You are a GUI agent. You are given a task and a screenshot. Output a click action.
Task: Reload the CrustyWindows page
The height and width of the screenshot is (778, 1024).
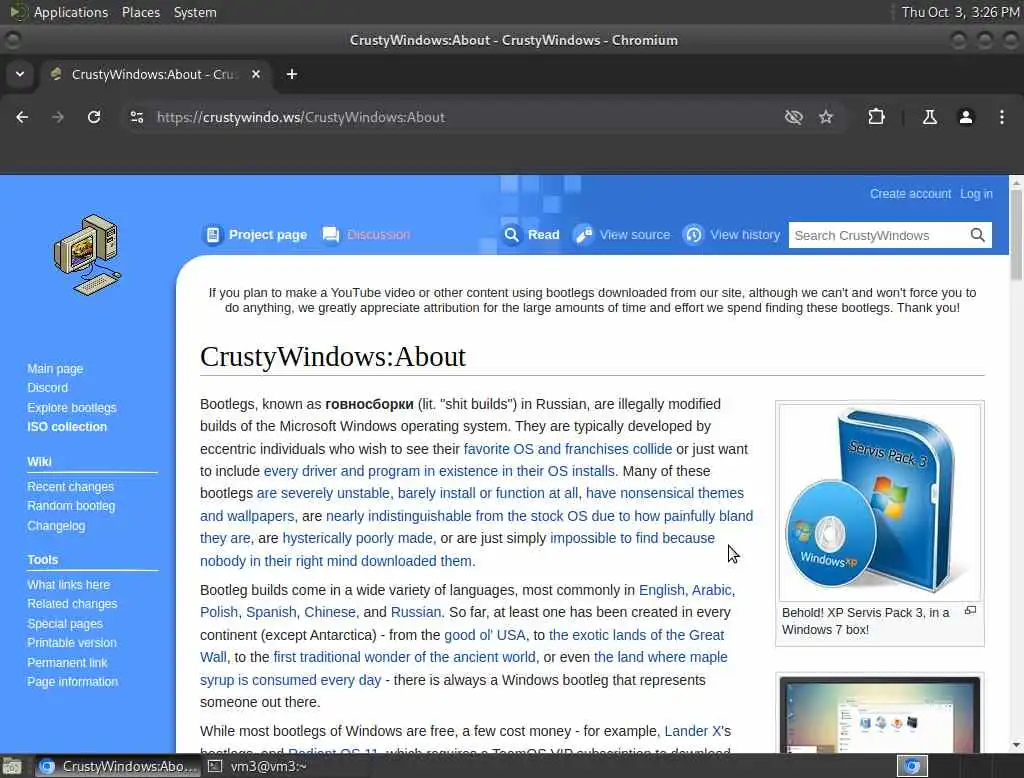(x=94, y=117)
